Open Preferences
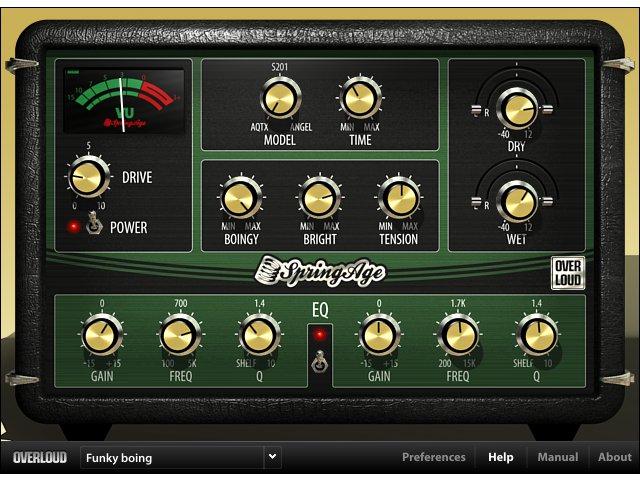 pos(433,457)
